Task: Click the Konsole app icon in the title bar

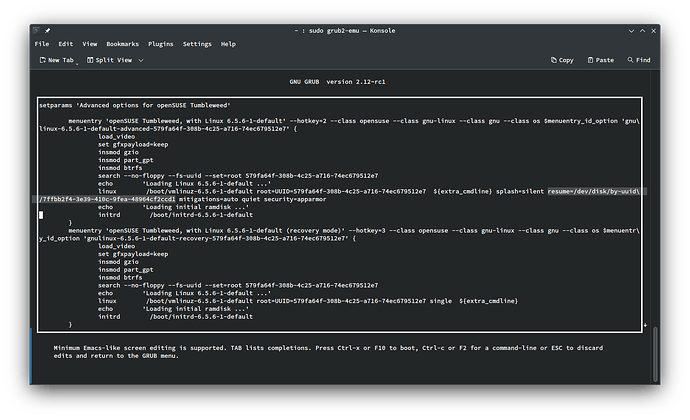Action: pos(37,30)
